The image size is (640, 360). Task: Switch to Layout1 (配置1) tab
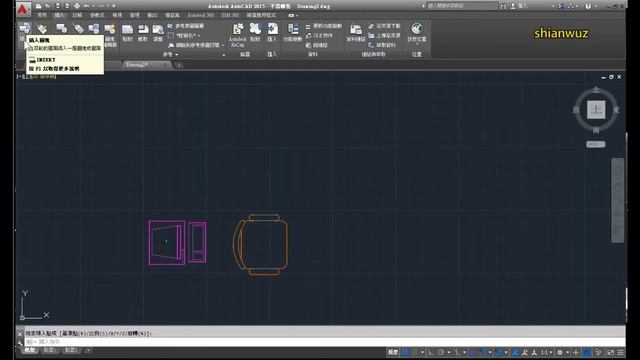49,350
